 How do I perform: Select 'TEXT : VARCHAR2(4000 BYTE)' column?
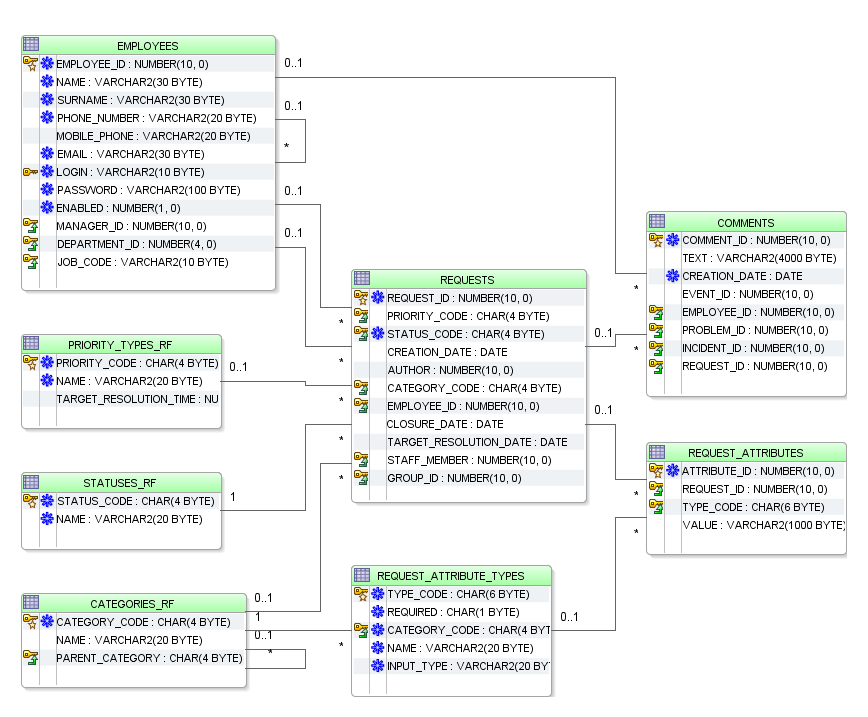[x=759, y=258]
